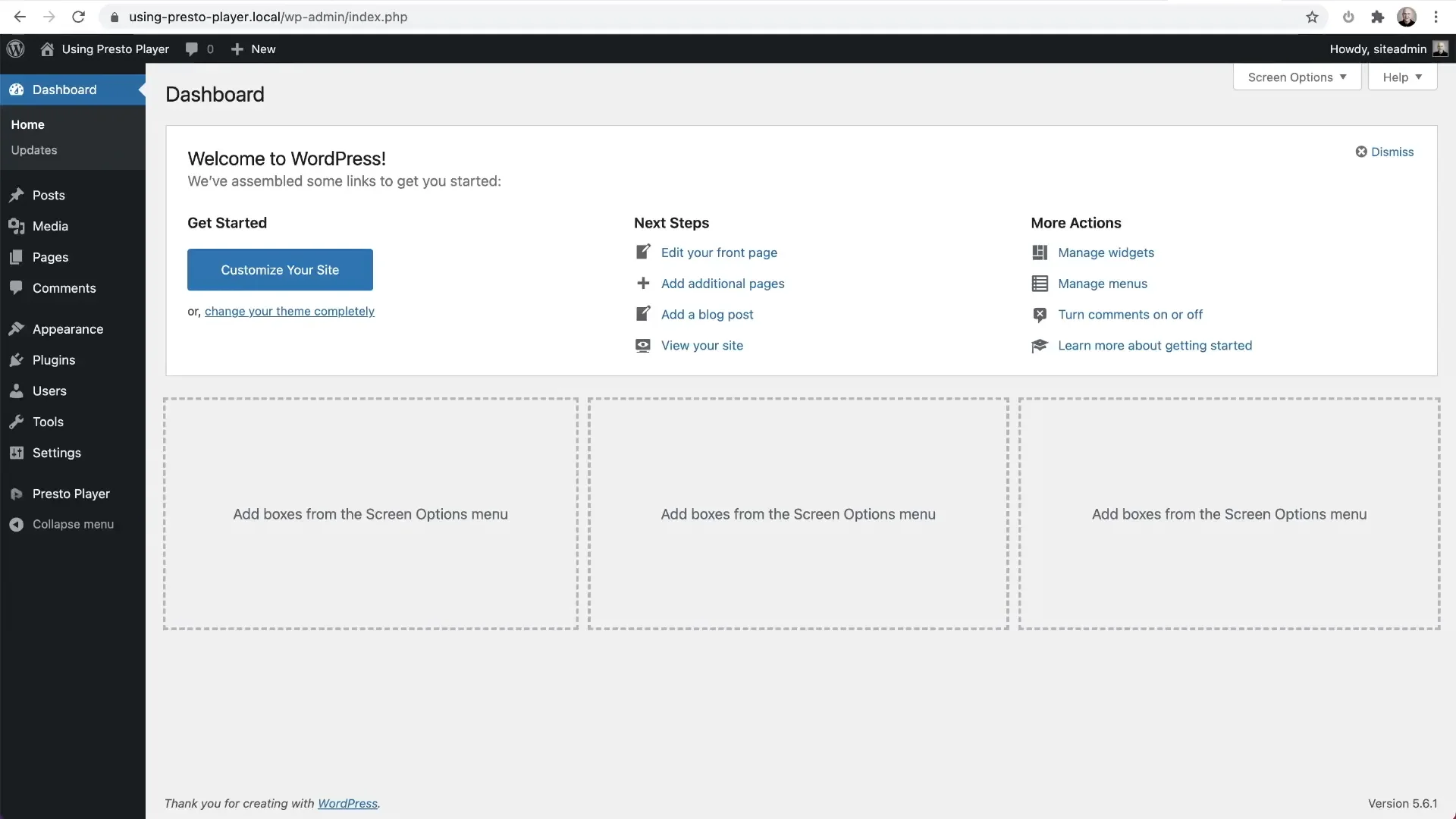
Task: Expand the Screen Options dropdown
Action: pyautogui.click(x=1298, y=77)
